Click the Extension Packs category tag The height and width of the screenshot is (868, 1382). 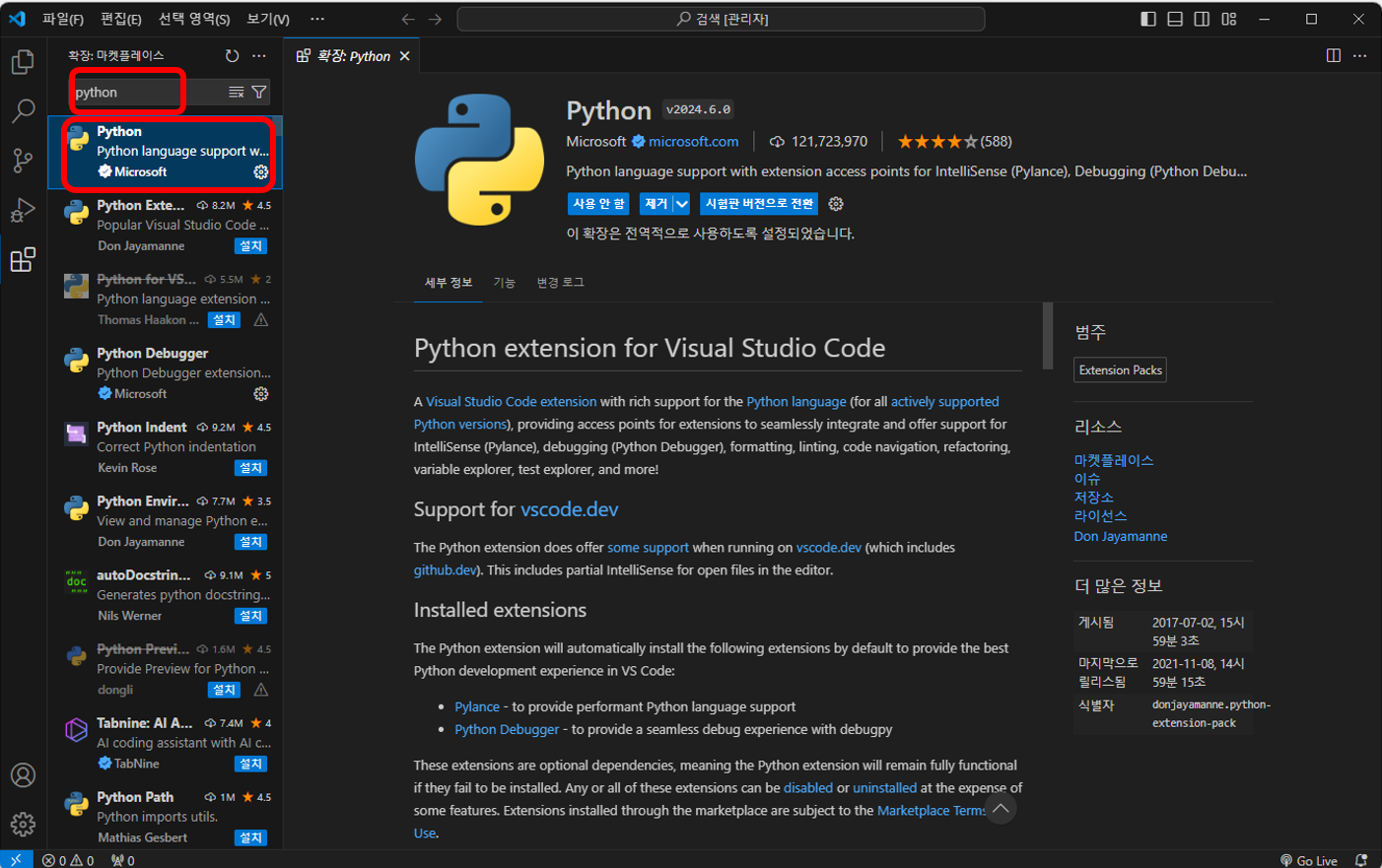(1120, 370)
